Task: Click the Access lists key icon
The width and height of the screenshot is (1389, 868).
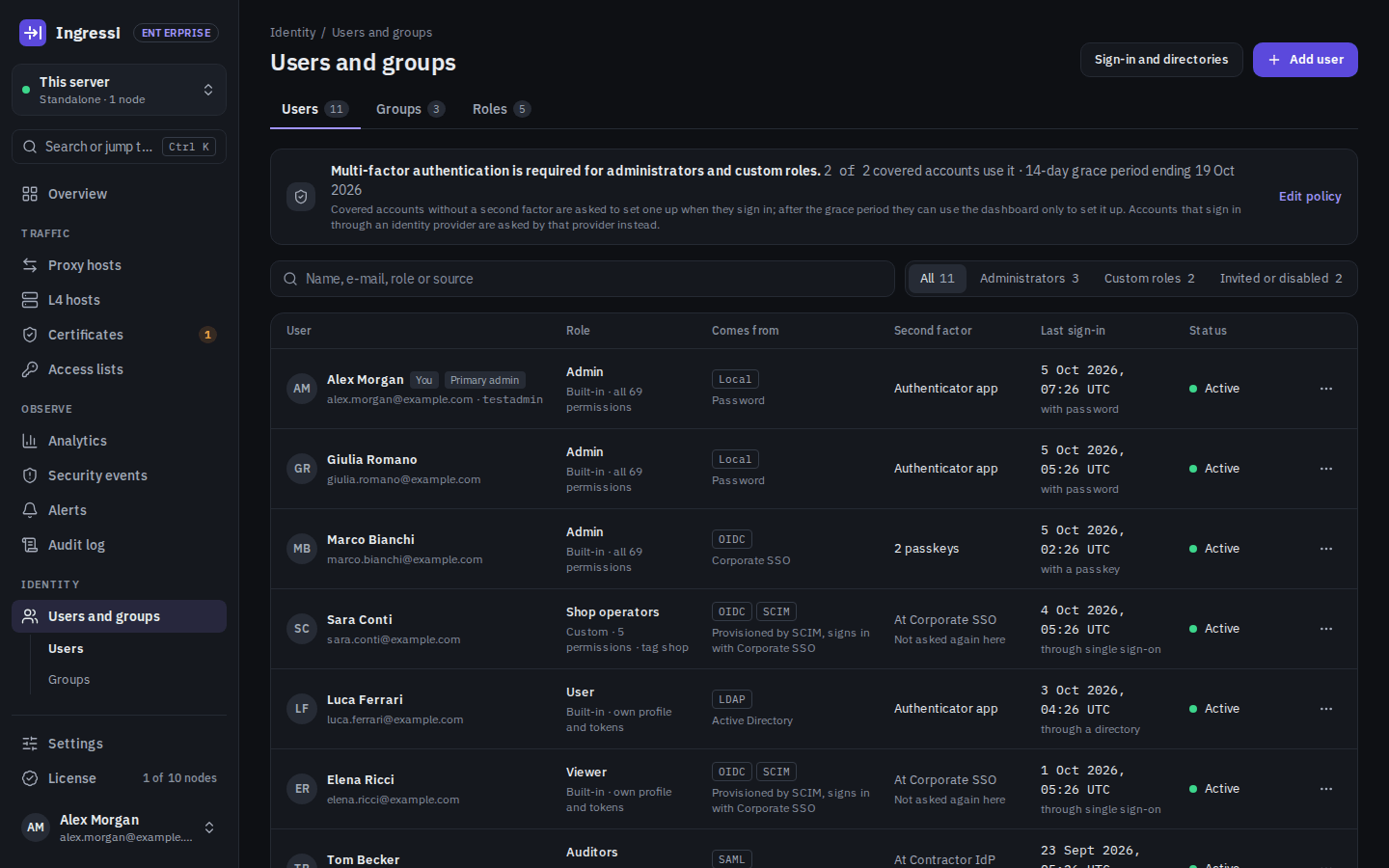Action: point(30,369)
